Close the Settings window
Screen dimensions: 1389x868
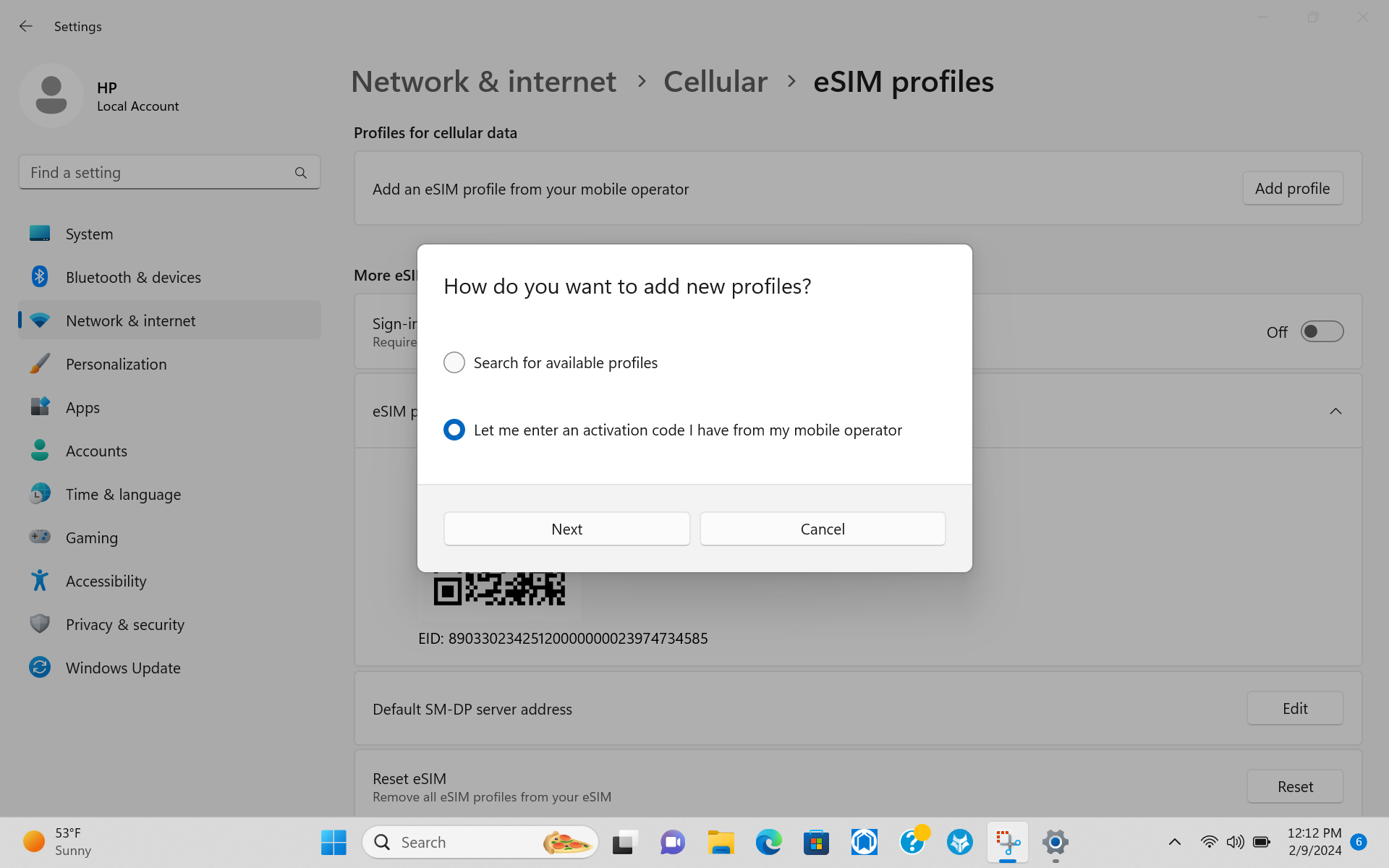click(x=1363, y=17)
